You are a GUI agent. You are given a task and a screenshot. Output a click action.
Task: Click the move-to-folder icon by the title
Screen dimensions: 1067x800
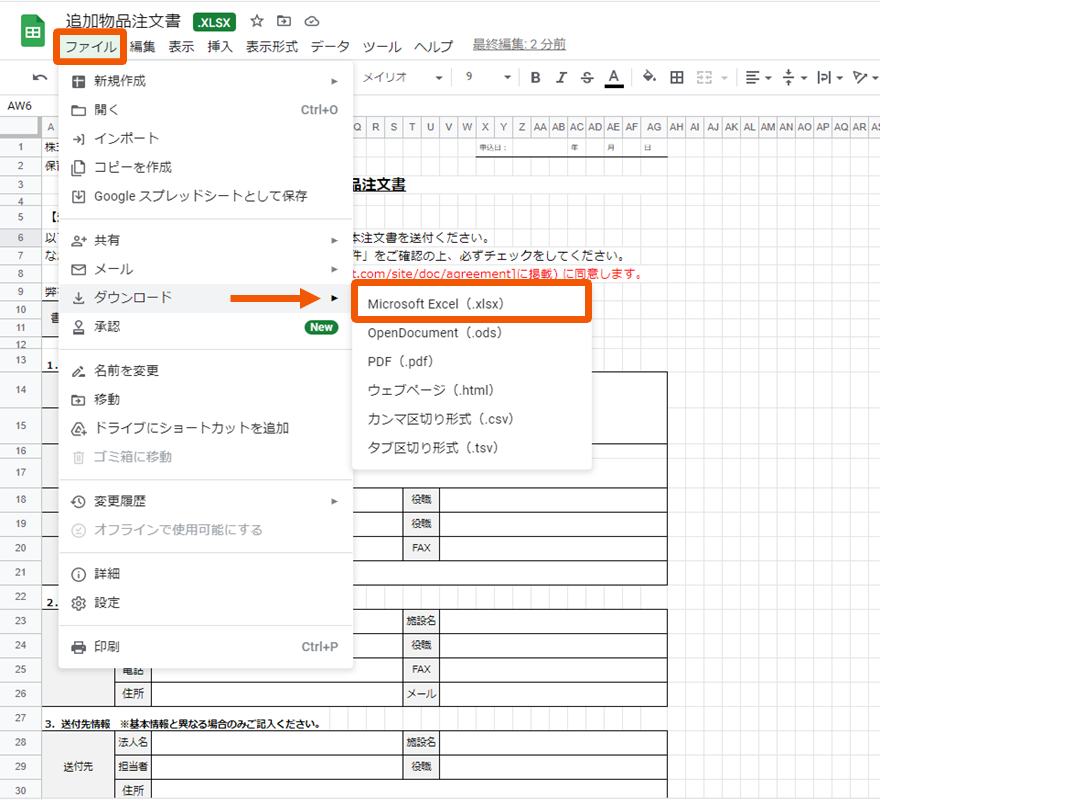click(x=284, y=21)
